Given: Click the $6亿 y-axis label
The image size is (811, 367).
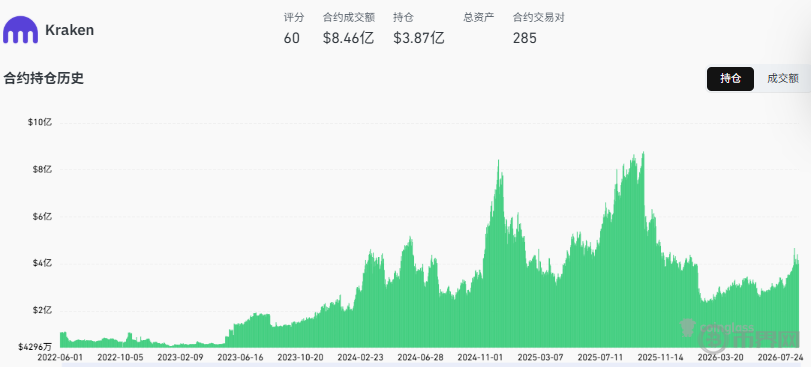Looking at the screenshot, I should [x=41, y=217].
